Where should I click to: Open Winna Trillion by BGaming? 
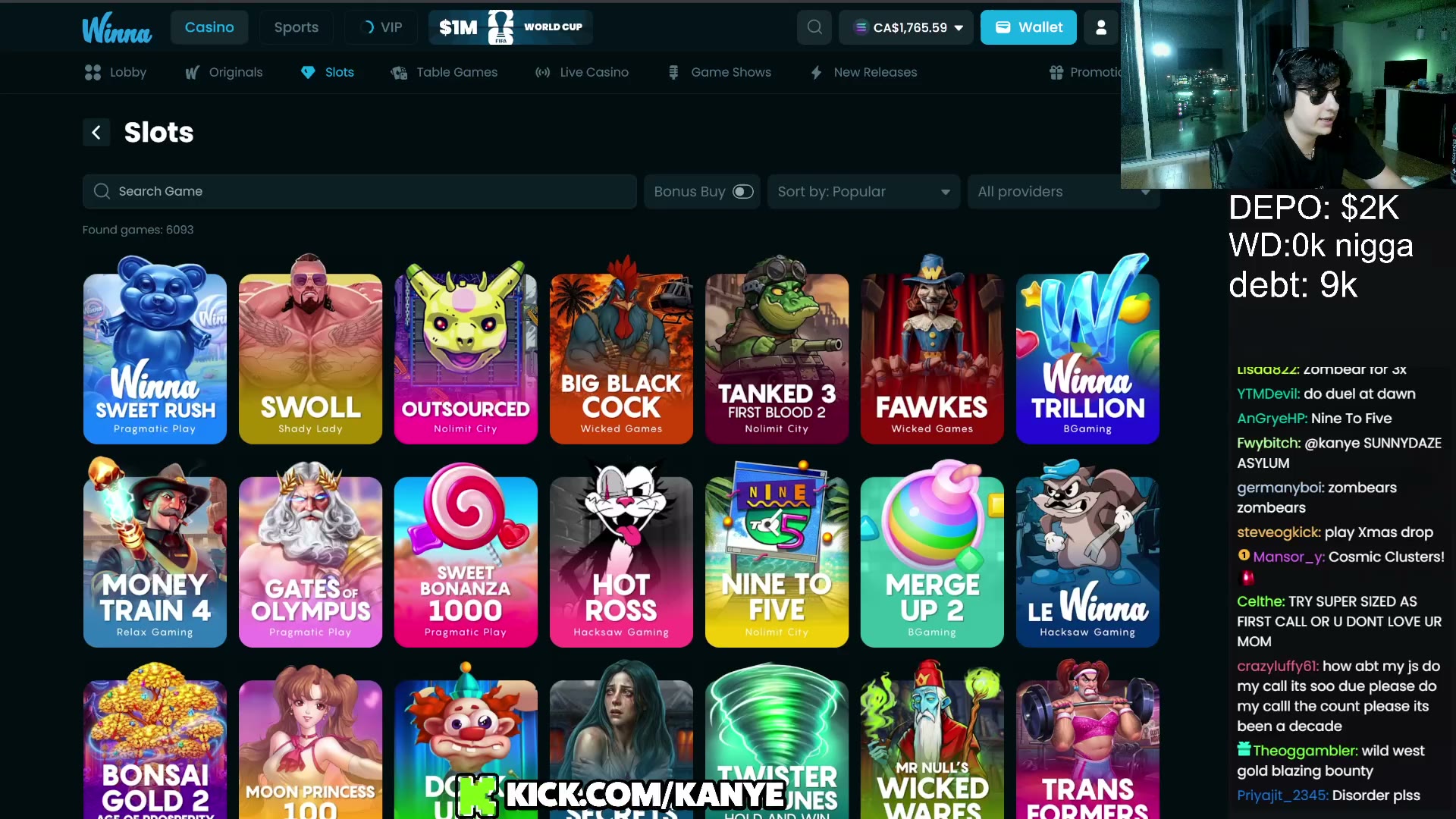click(x=1087, y=350)
